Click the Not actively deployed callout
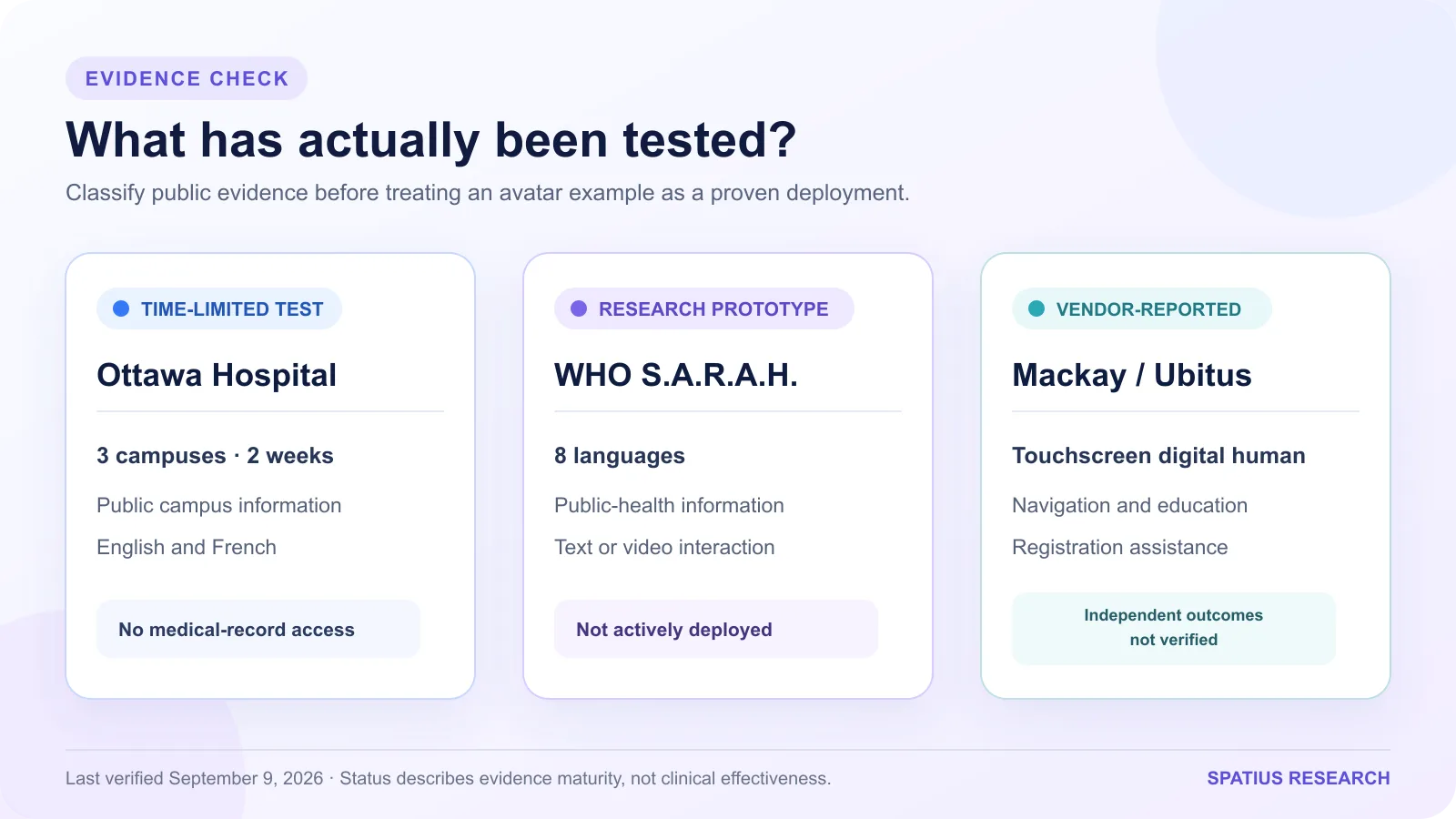Screen dimensions: 1456x819 pos(716,629)
